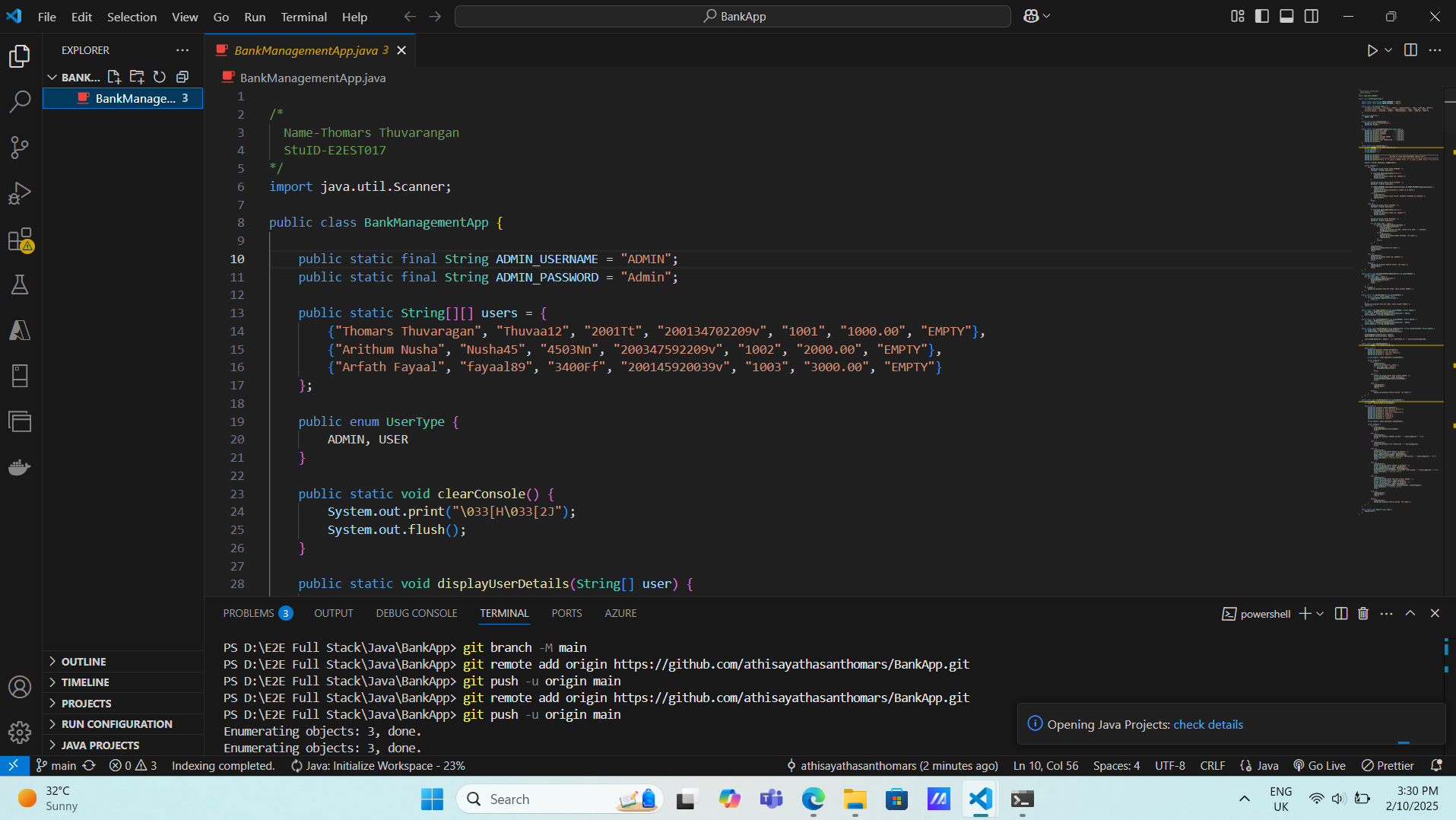Expand the OUTLINE section
This screenshot has width=1456, height=820.
(123, 662)
